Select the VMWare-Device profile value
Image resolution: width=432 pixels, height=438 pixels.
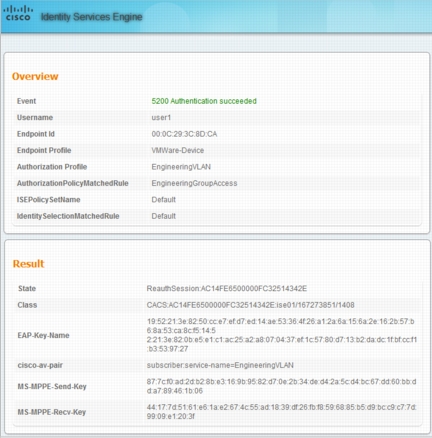click(x=178, y=150)
